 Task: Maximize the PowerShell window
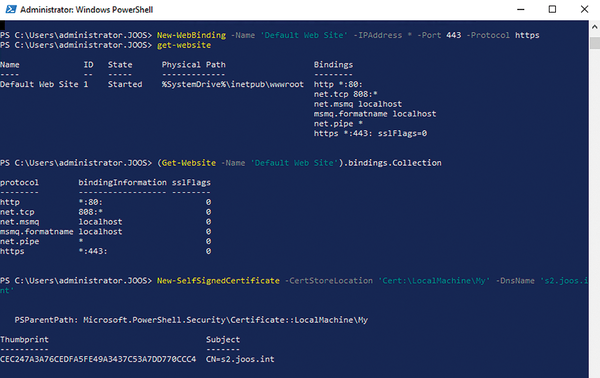tap(552, 9)
